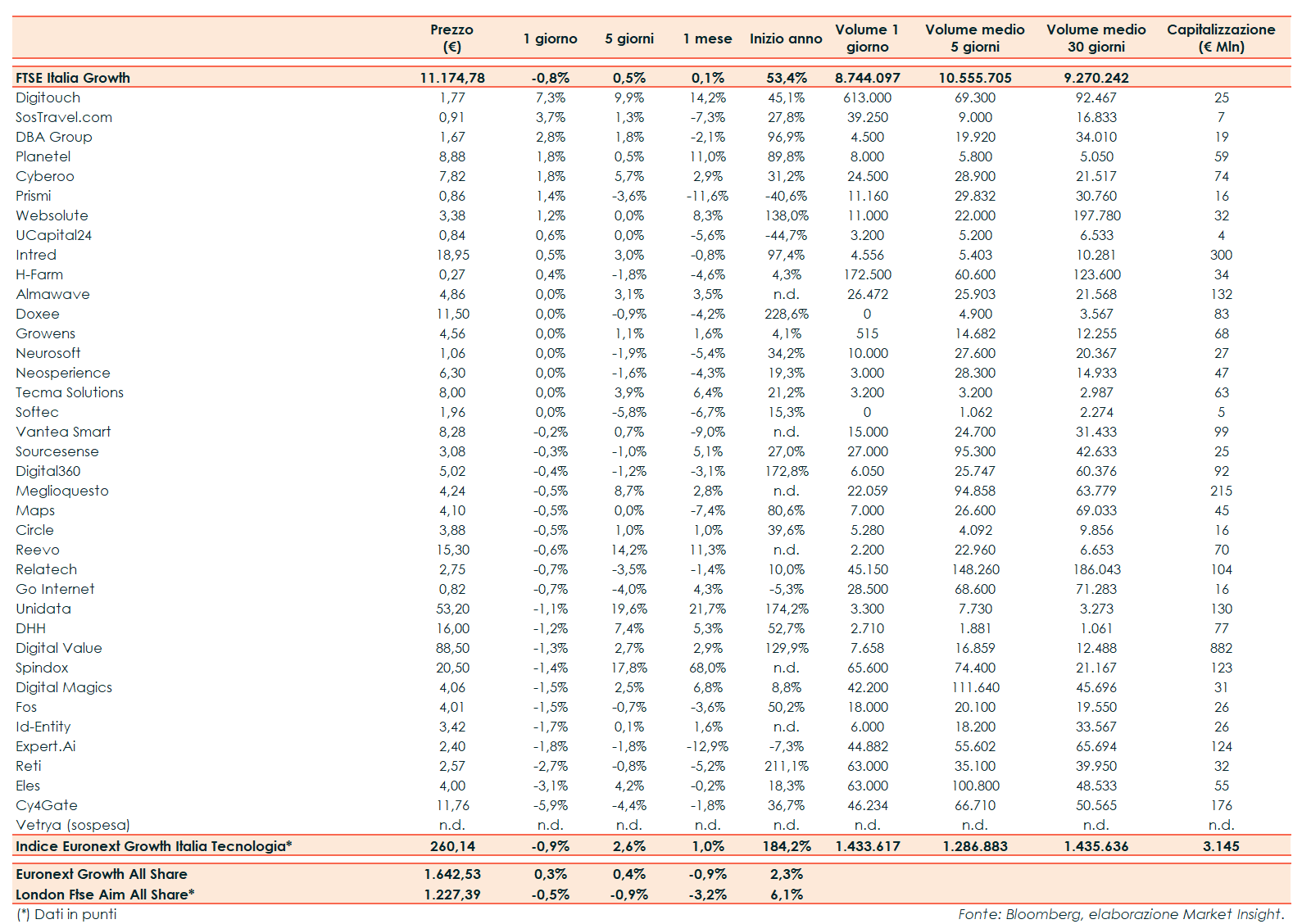
Task: Click the "Prezzo (€)" column header
Action: (x=451, y=38)
